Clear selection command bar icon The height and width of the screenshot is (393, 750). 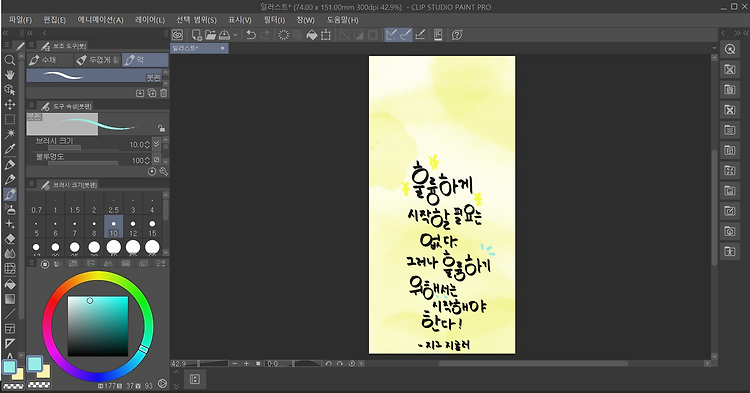[284, 35]
